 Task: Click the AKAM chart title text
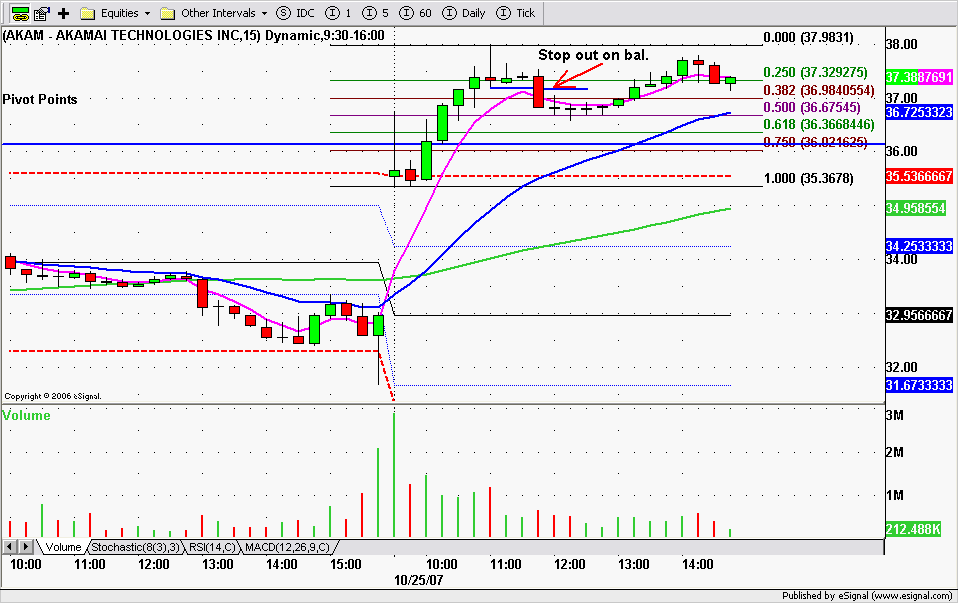click(x=194, y=35)
